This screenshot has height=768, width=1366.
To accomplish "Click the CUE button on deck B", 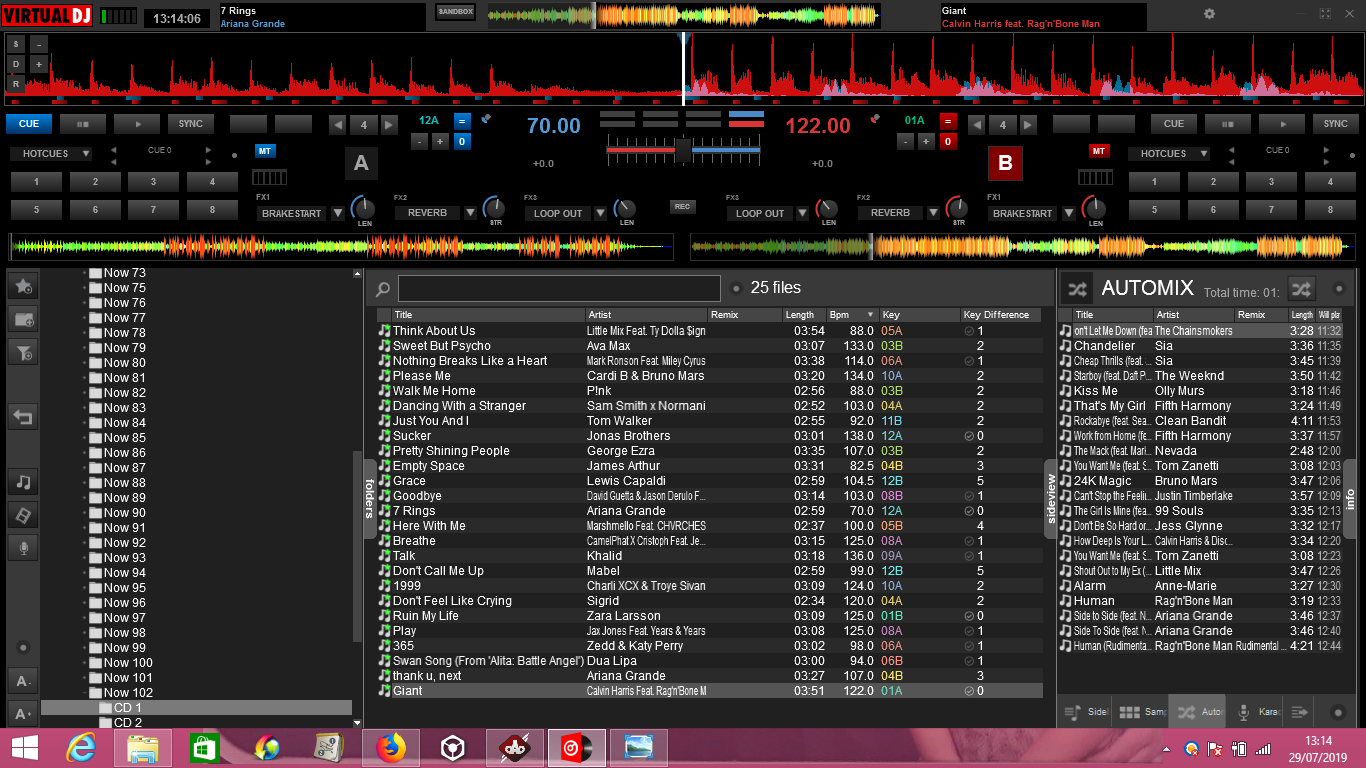I will (x=1174, y=124).
